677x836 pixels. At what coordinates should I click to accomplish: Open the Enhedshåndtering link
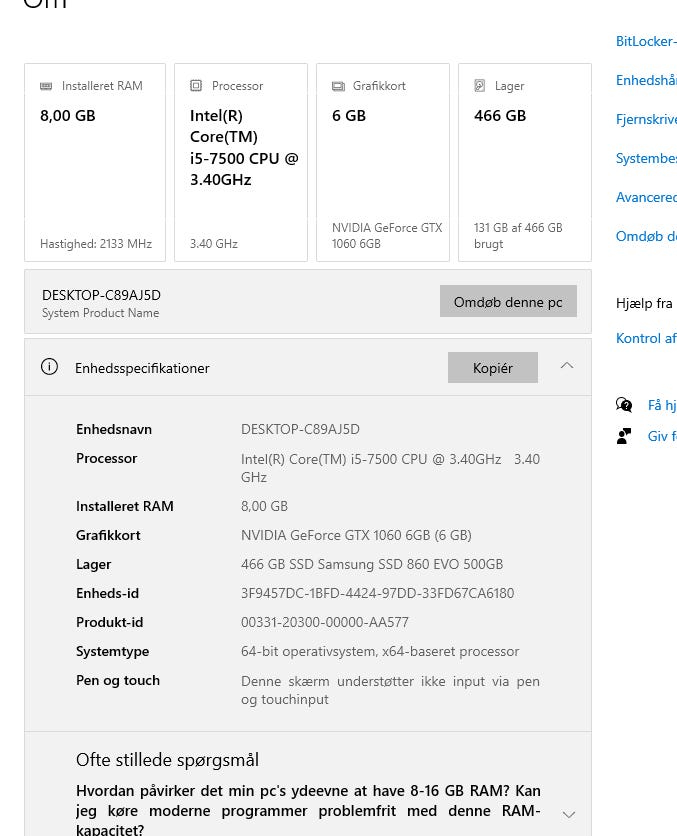click(646, 80)
